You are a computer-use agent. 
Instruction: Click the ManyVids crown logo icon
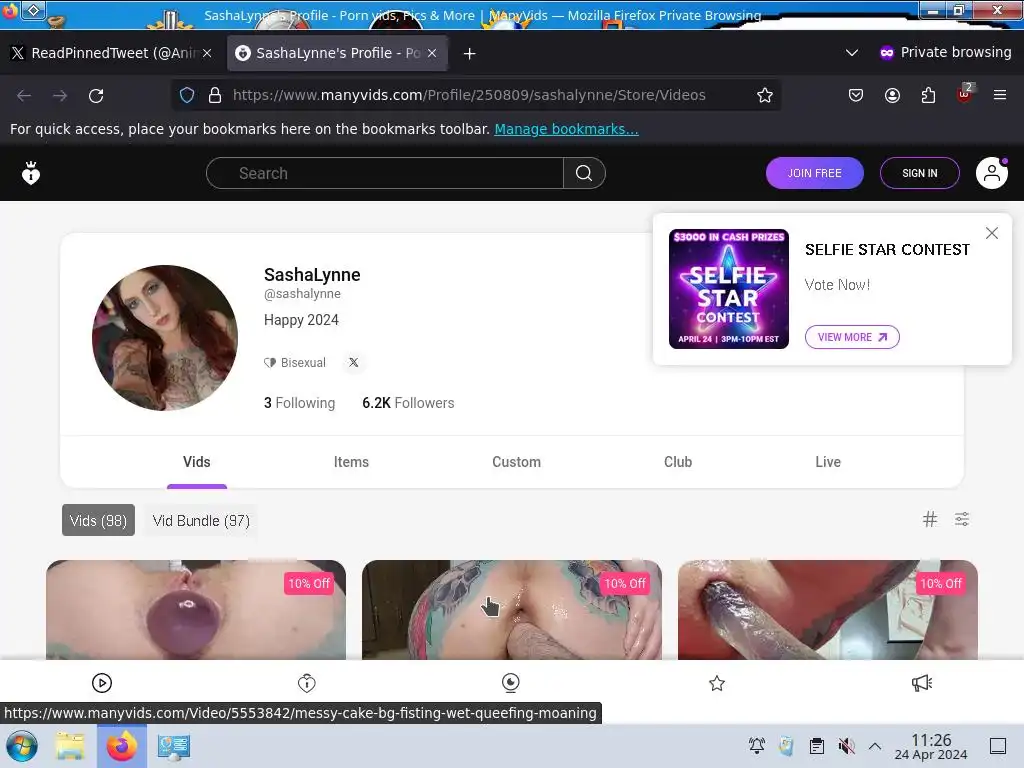[x=31, y=173]
